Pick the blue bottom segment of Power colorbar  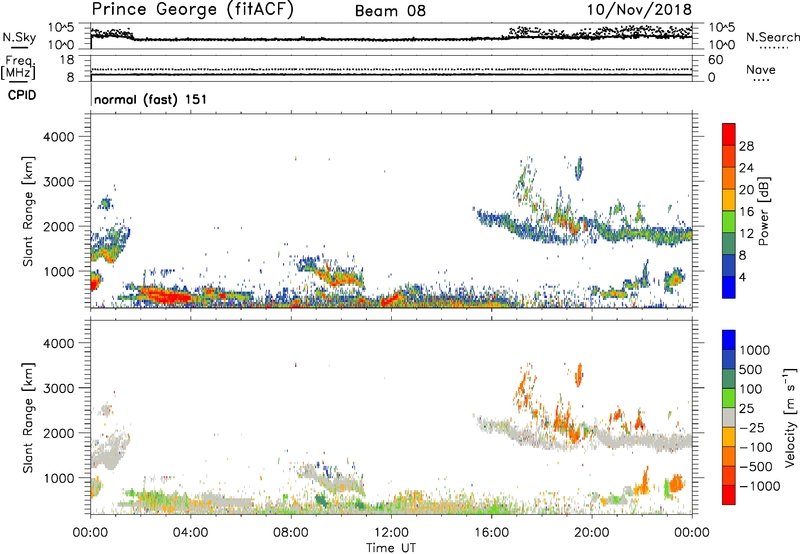click(730, 287)
